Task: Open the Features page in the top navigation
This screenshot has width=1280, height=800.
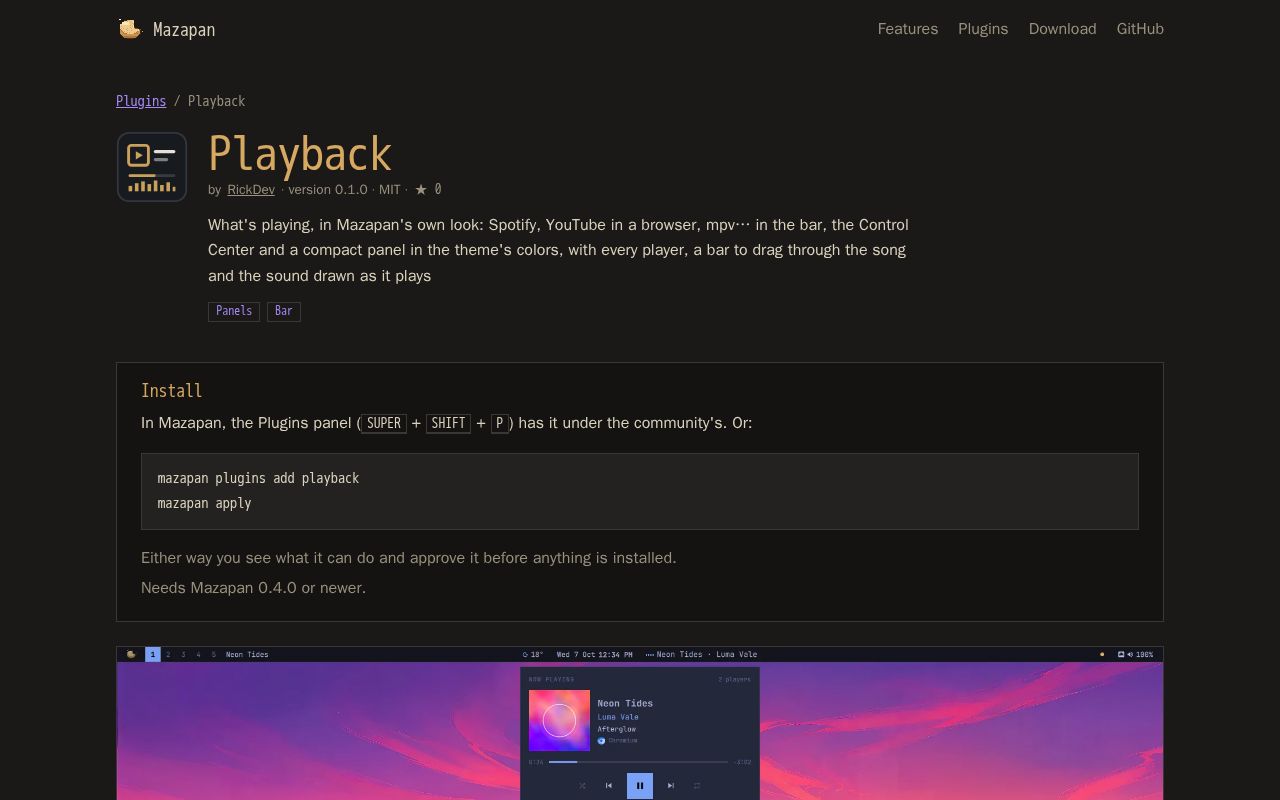Action: pyautogui.click(x=908, y=29)
